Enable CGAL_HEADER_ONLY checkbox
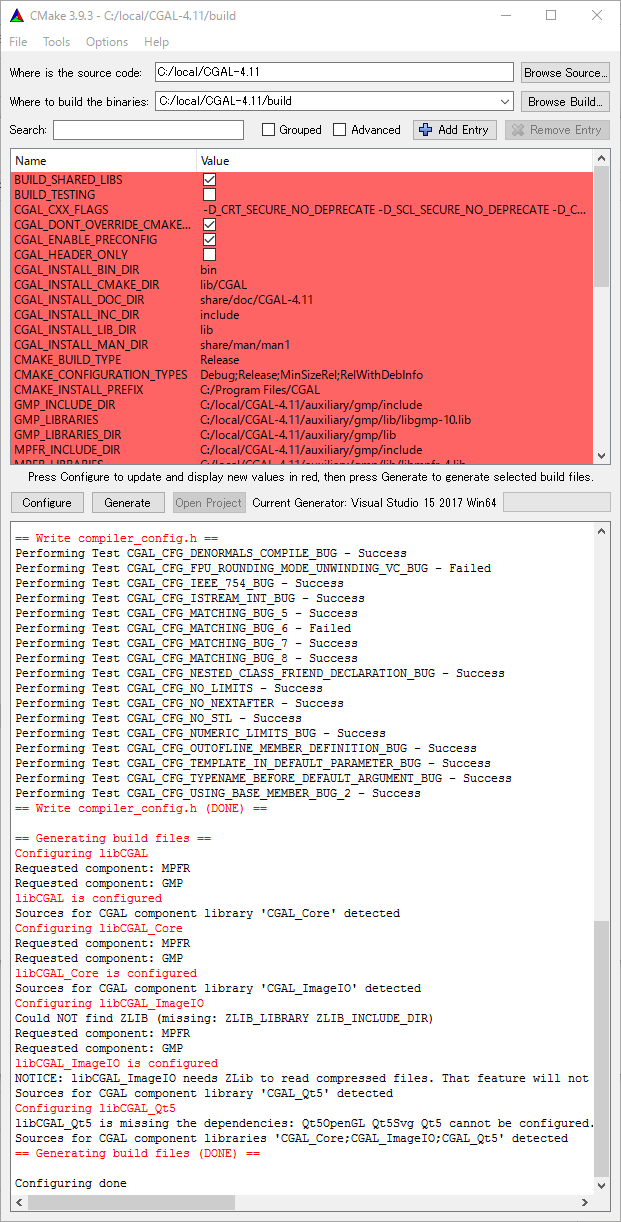The width and height of the screenshot is (621, 1222). pos(209,255)
